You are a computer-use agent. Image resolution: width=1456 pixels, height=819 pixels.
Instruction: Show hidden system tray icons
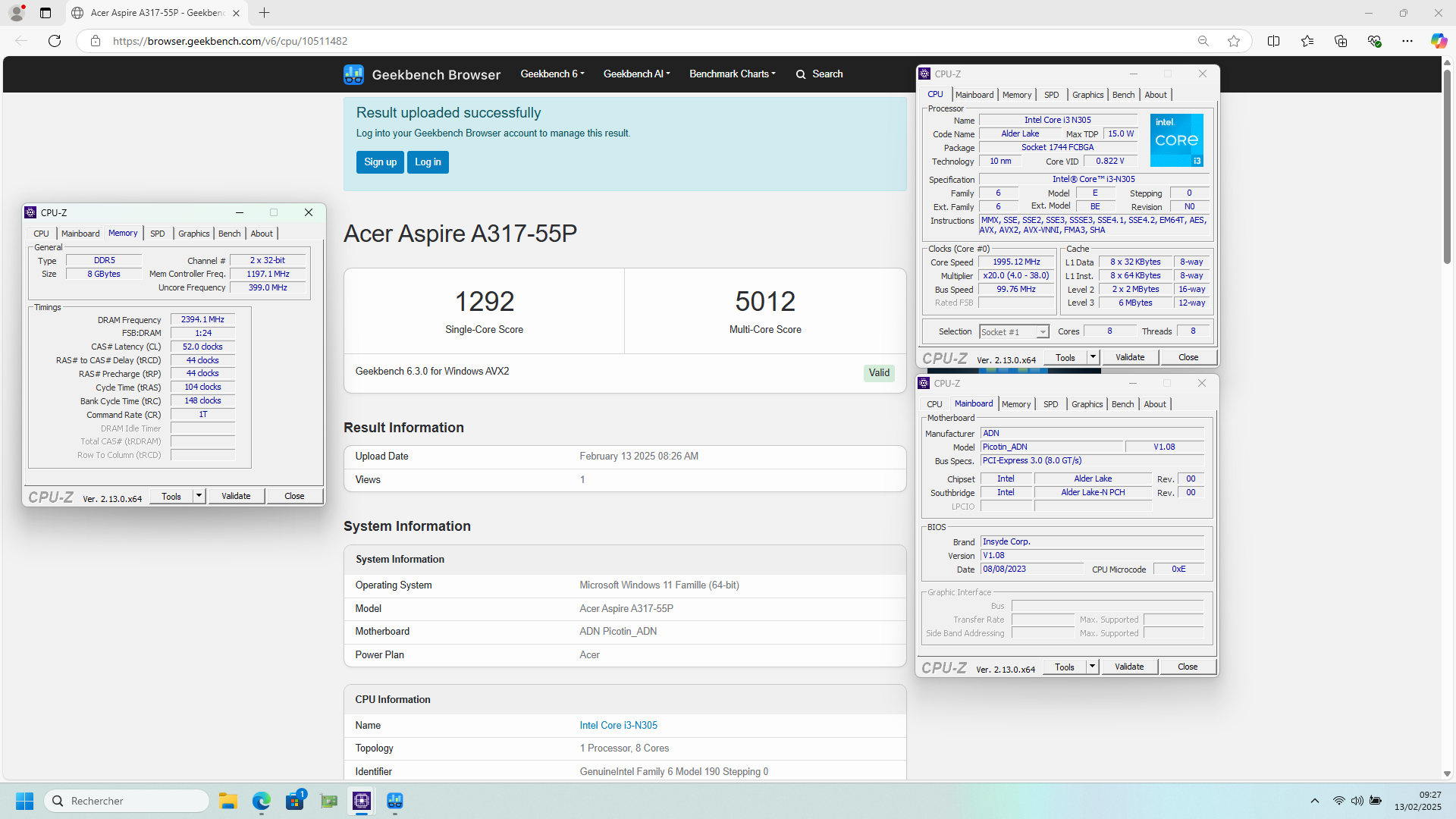coord(1315,801)
